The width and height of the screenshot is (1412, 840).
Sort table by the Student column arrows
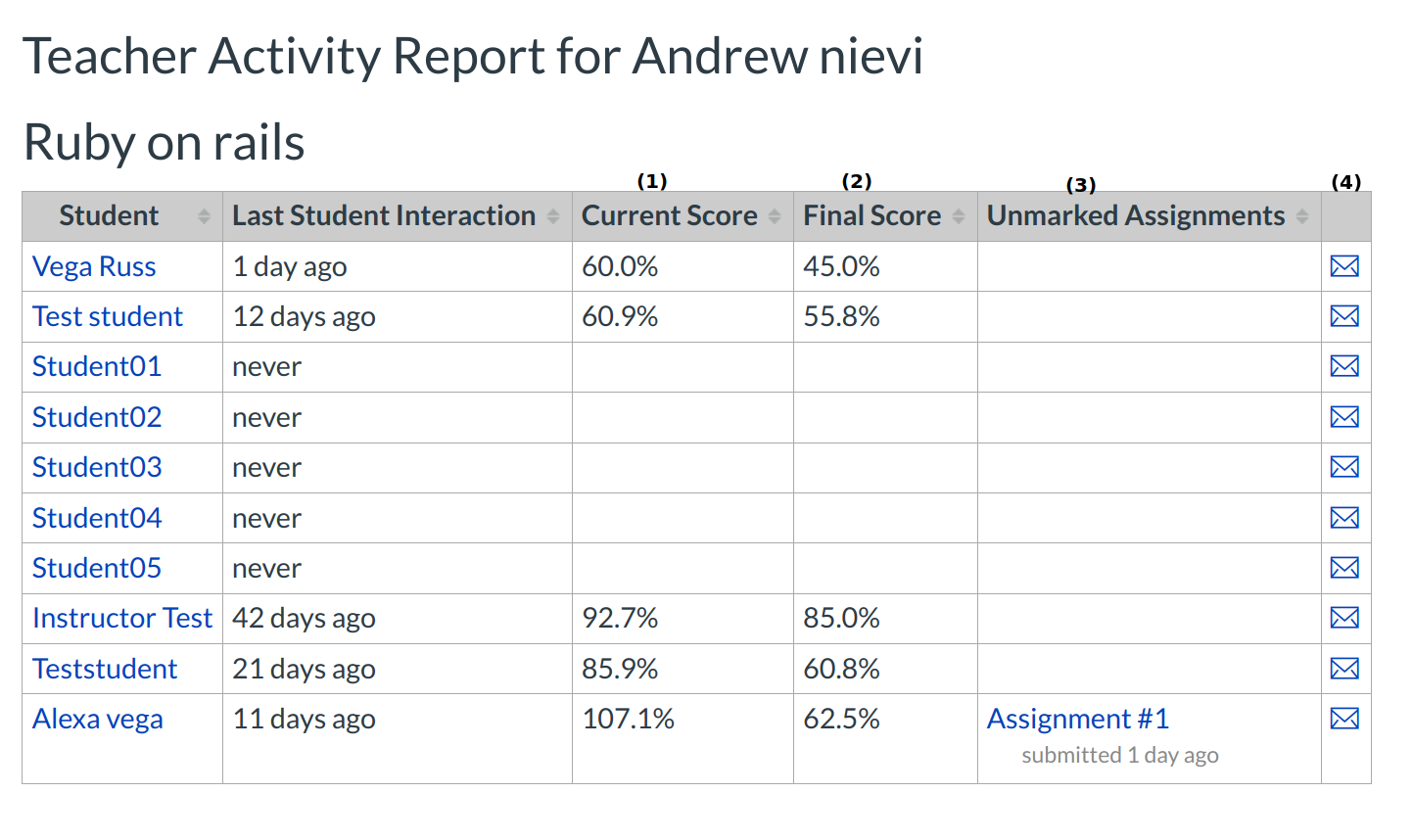click(x=204, y=216)
